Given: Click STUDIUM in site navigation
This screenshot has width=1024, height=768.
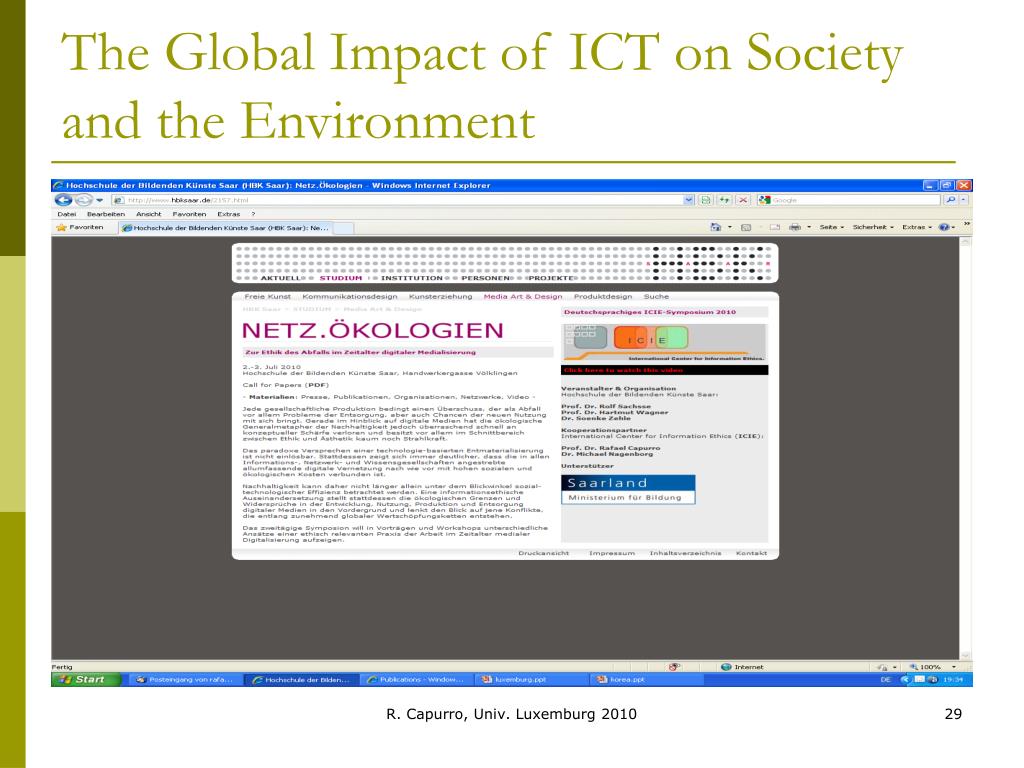Looking at the screenshot, I should pos(340,278).
